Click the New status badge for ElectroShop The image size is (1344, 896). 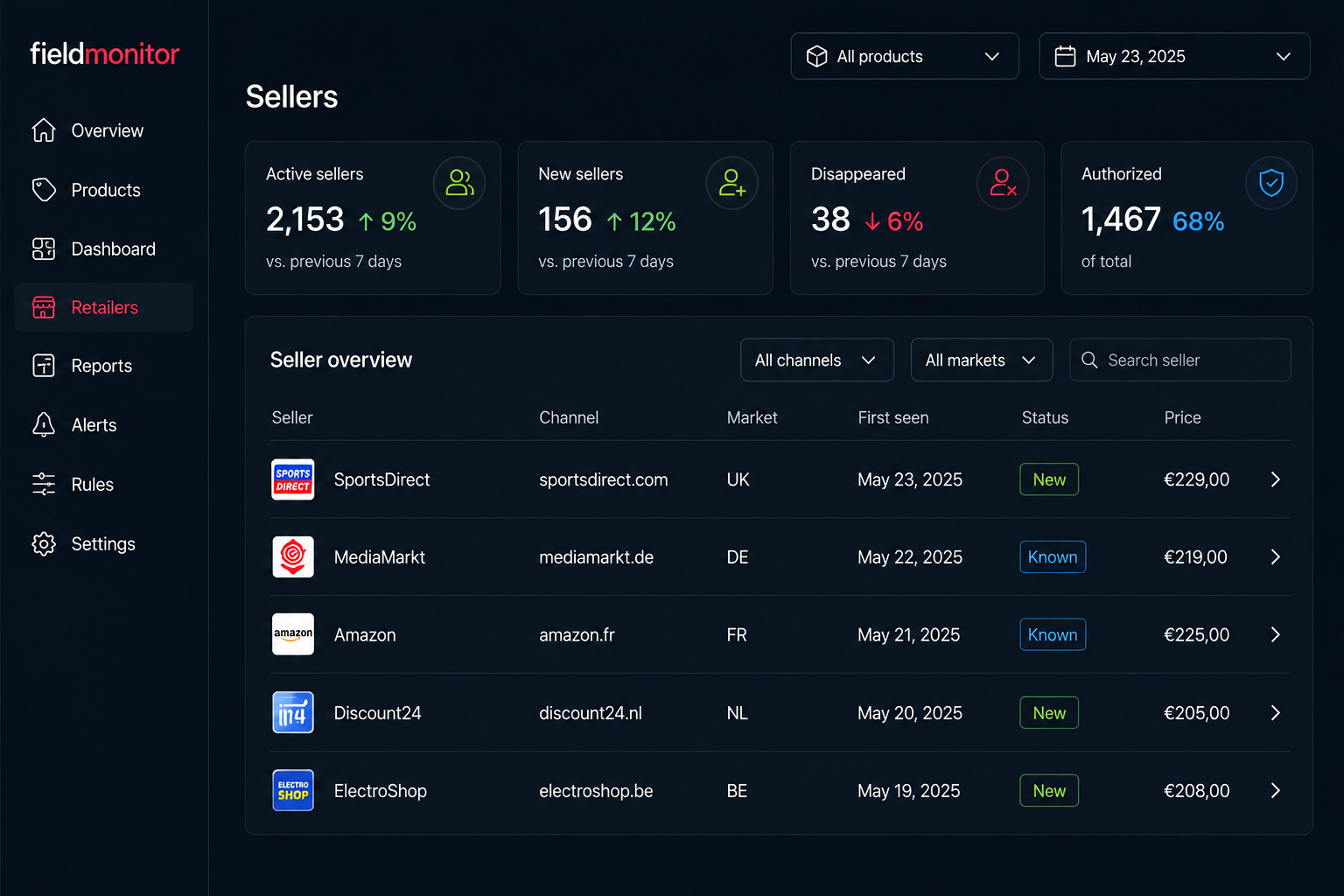pyautogui.click(x=1049, y=791)
